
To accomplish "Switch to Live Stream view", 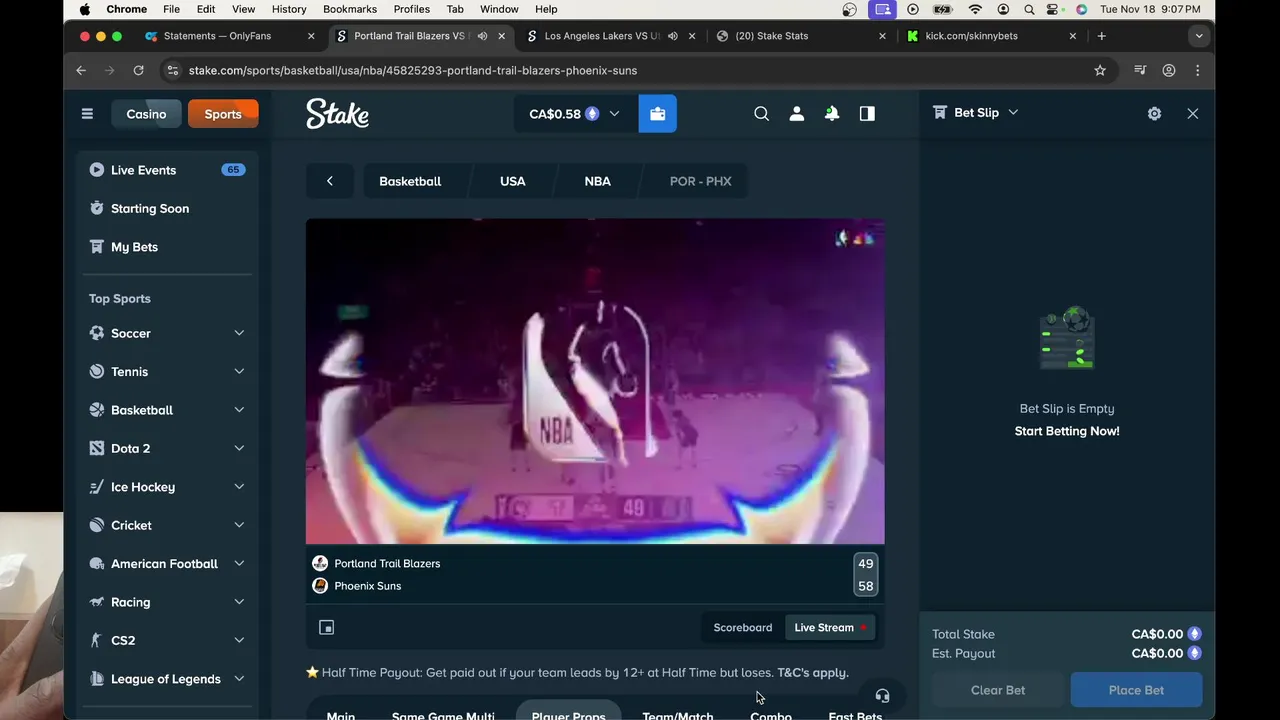I will point(830,627).
